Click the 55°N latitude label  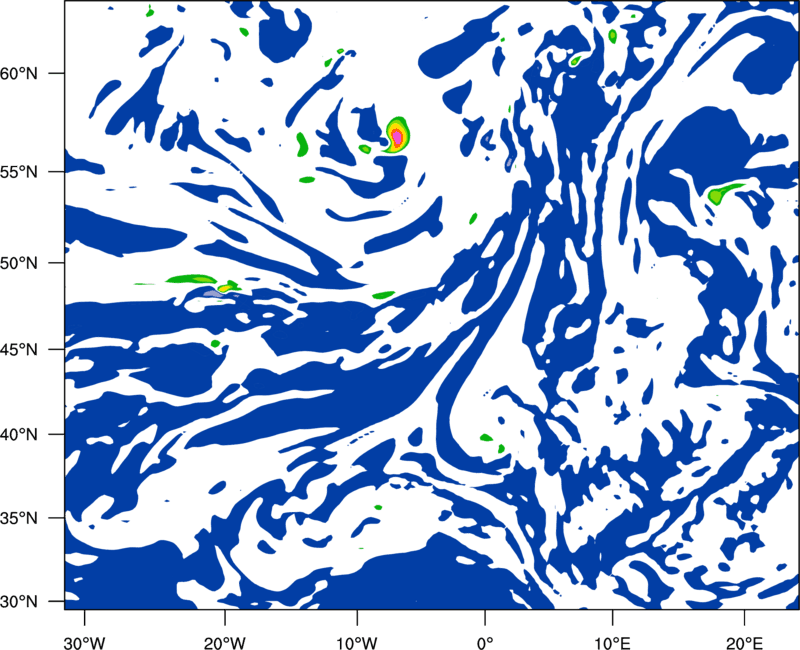[x=19, y=171]
